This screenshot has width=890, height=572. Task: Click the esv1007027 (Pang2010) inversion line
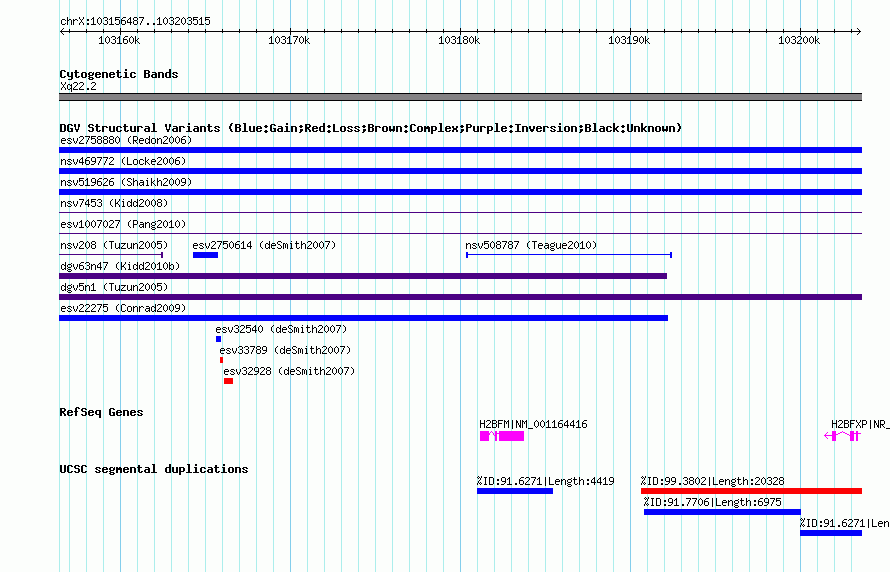tap(460, 234)
